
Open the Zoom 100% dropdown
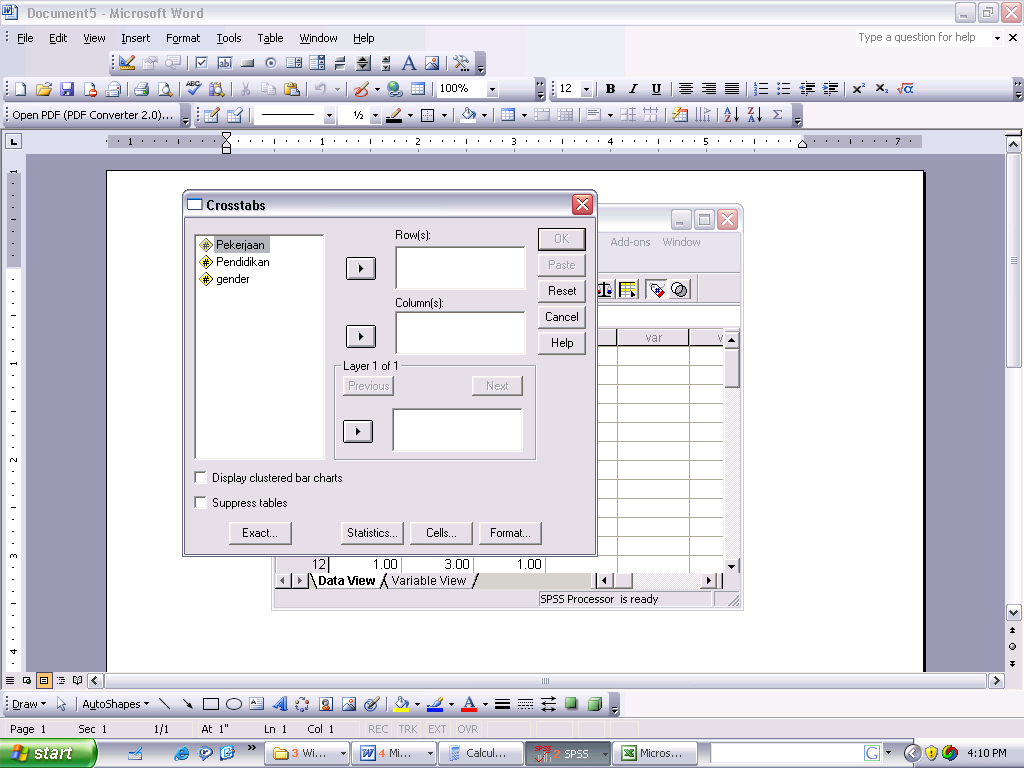pyautogui.click(x=492, y=89)
